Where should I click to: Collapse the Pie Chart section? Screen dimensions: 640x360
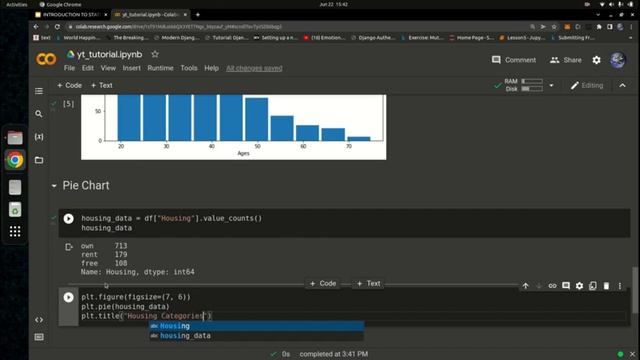pos(54,186)
